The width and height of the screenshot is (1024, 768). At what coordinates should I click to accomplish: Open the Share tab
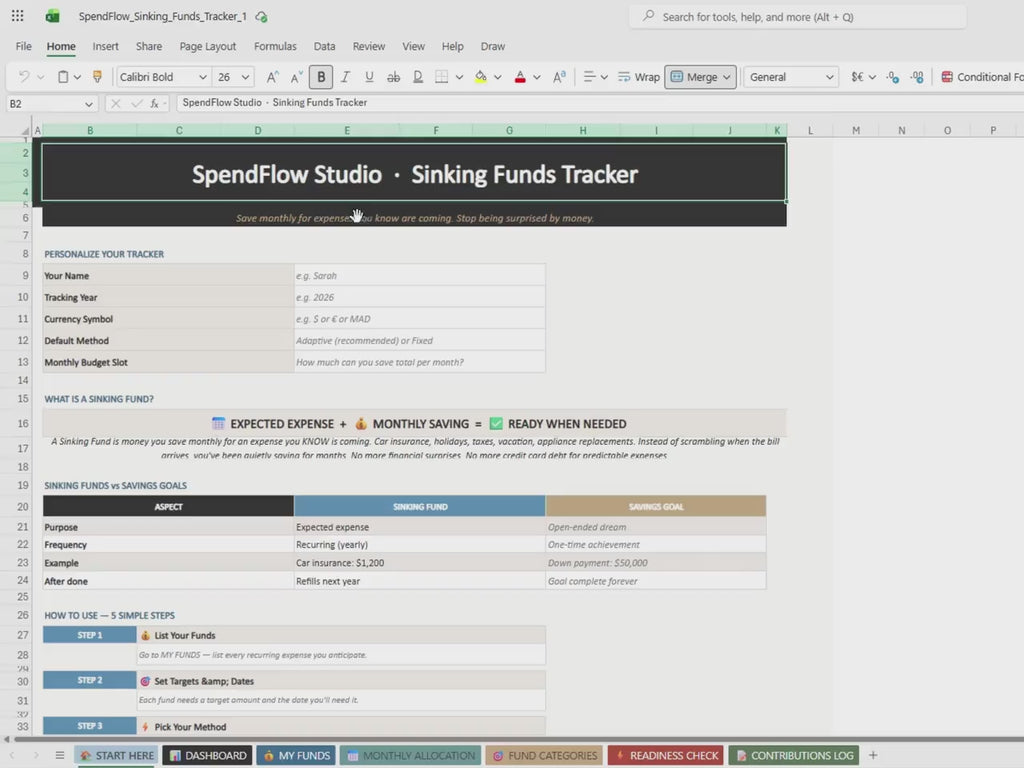[x=149, y=46]
